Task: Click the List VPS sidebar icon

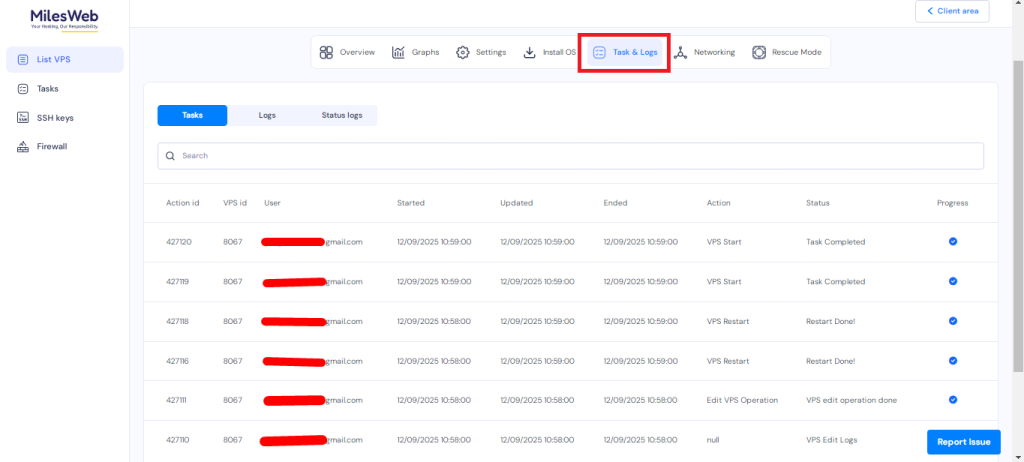Action: click(x=23, y=60)
